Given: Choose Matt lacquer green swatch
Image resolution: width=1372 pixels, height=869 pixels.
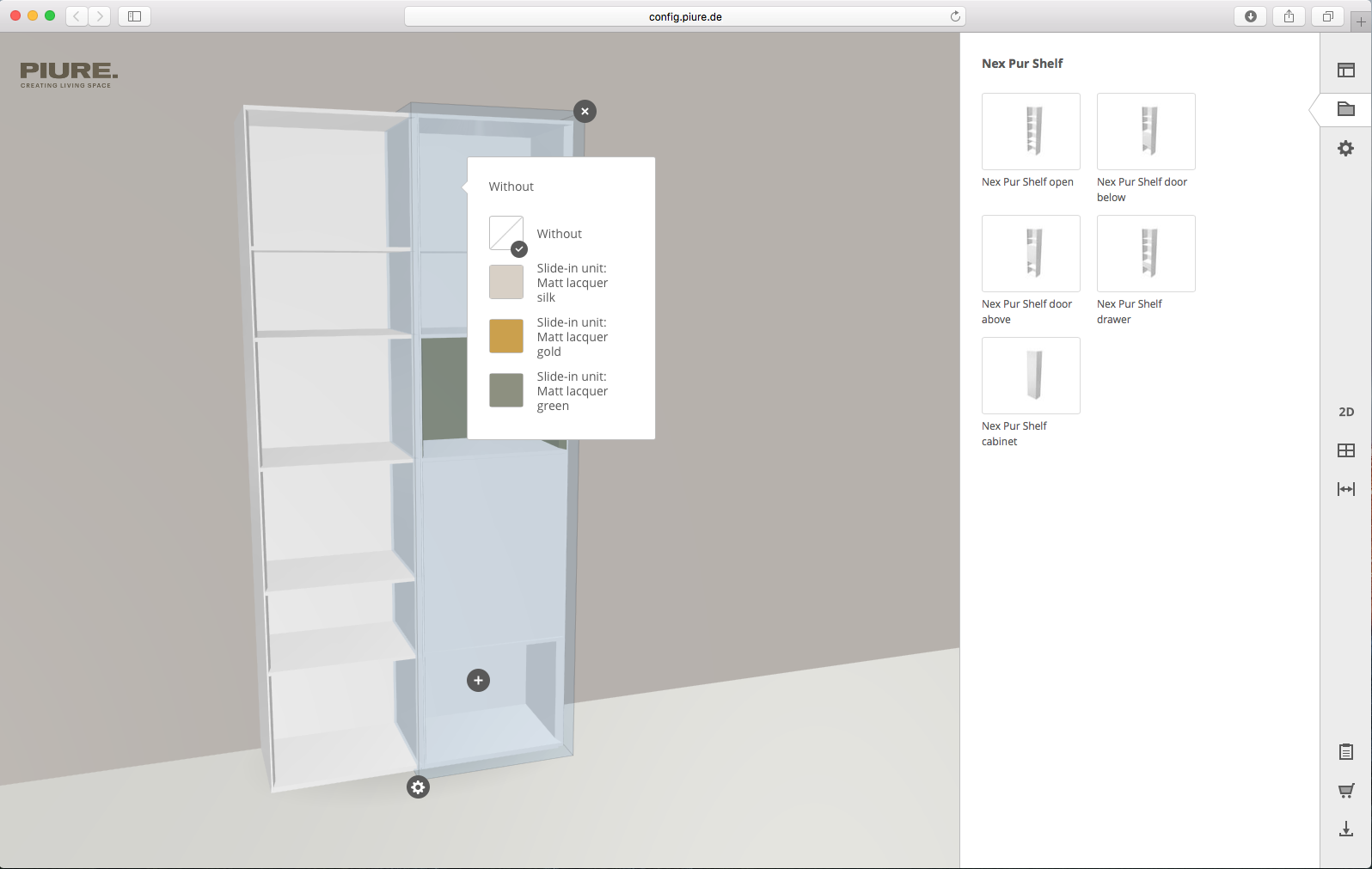Looking at the screenshot, I should tap(506, 390).
